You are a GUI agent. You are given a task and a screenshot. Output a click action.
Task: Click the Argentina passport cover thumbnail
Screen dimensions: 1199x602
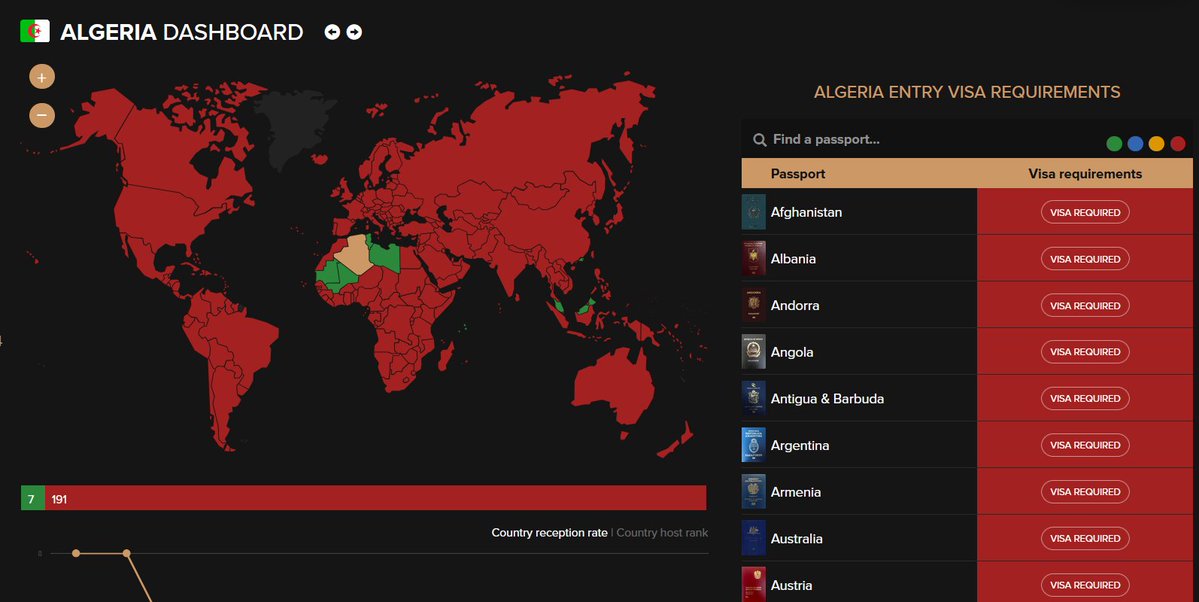(753, 445)
